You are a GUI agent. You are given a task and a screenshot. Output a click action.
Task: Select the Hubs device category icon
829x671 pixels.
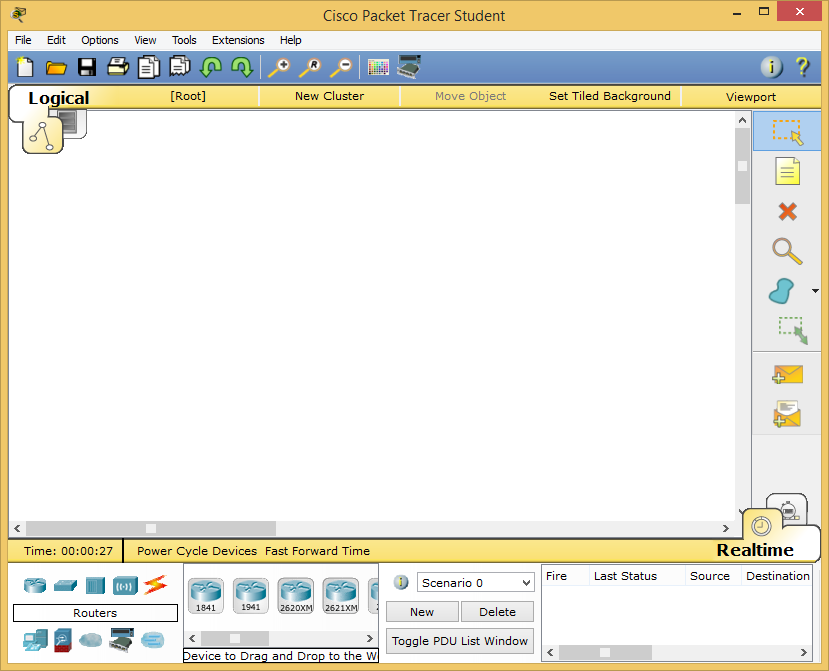coord(95,585)
